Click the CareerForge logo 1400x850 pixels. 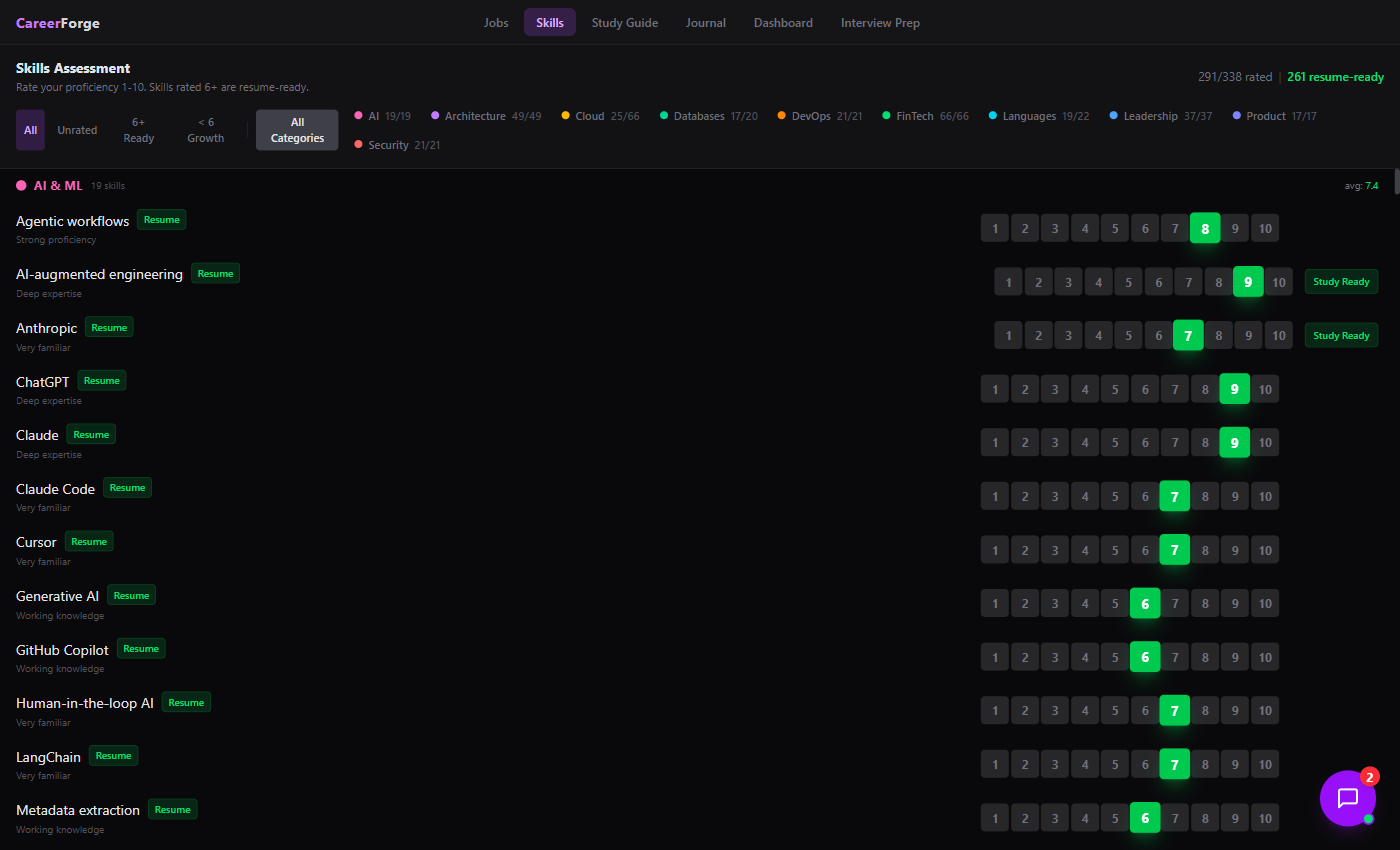tap(58, 23)
